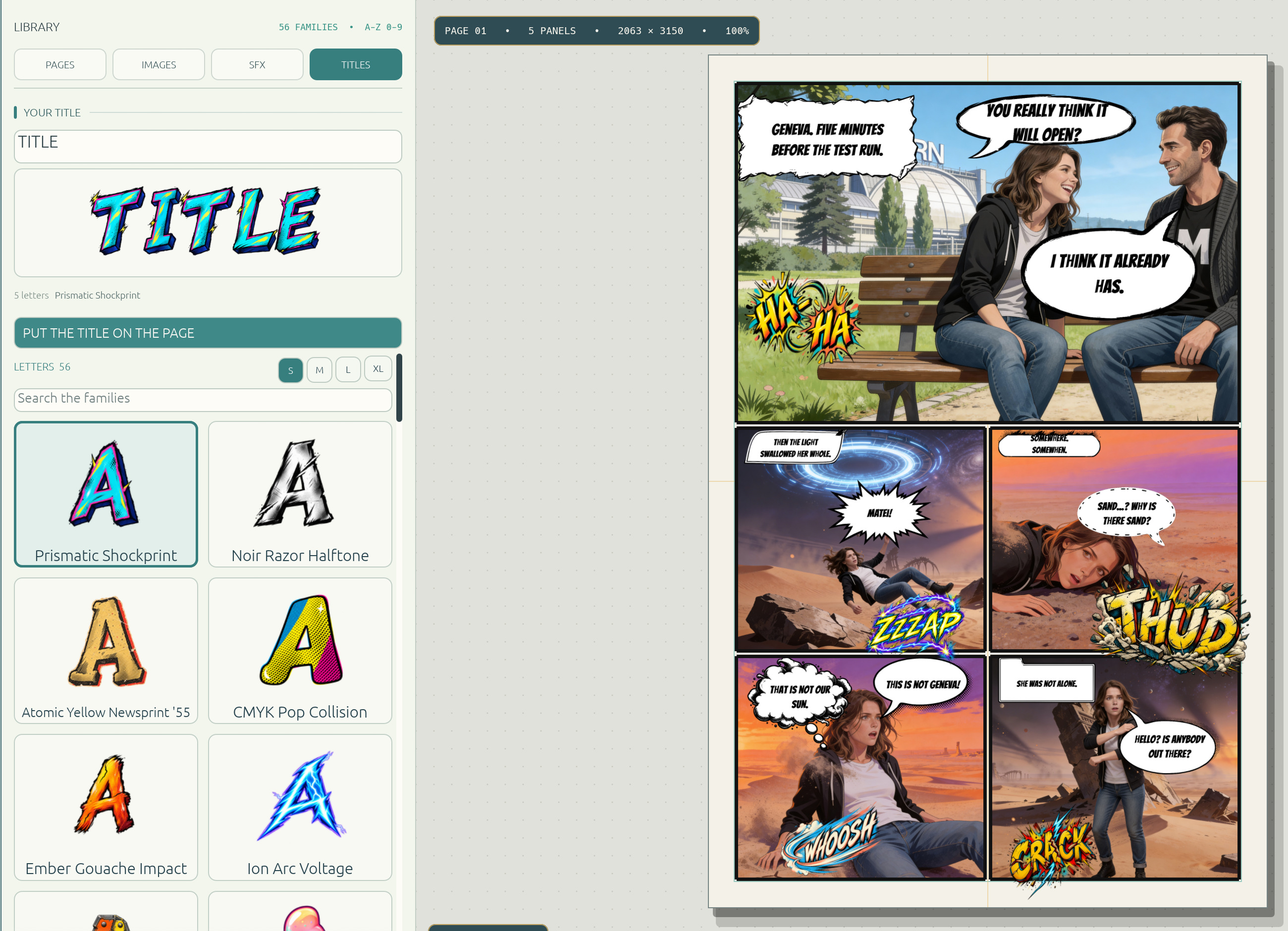Click the library panel scrollbar thumb
Viewport: 1288px width, 931px height.
click(399, 388)
